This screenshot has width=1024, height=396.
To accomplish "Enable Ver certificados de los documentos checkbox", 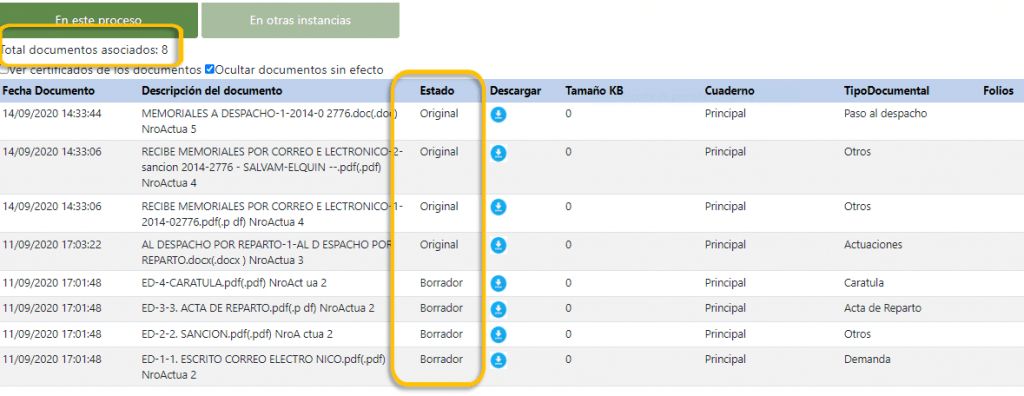I will click(x=4, y=69).
